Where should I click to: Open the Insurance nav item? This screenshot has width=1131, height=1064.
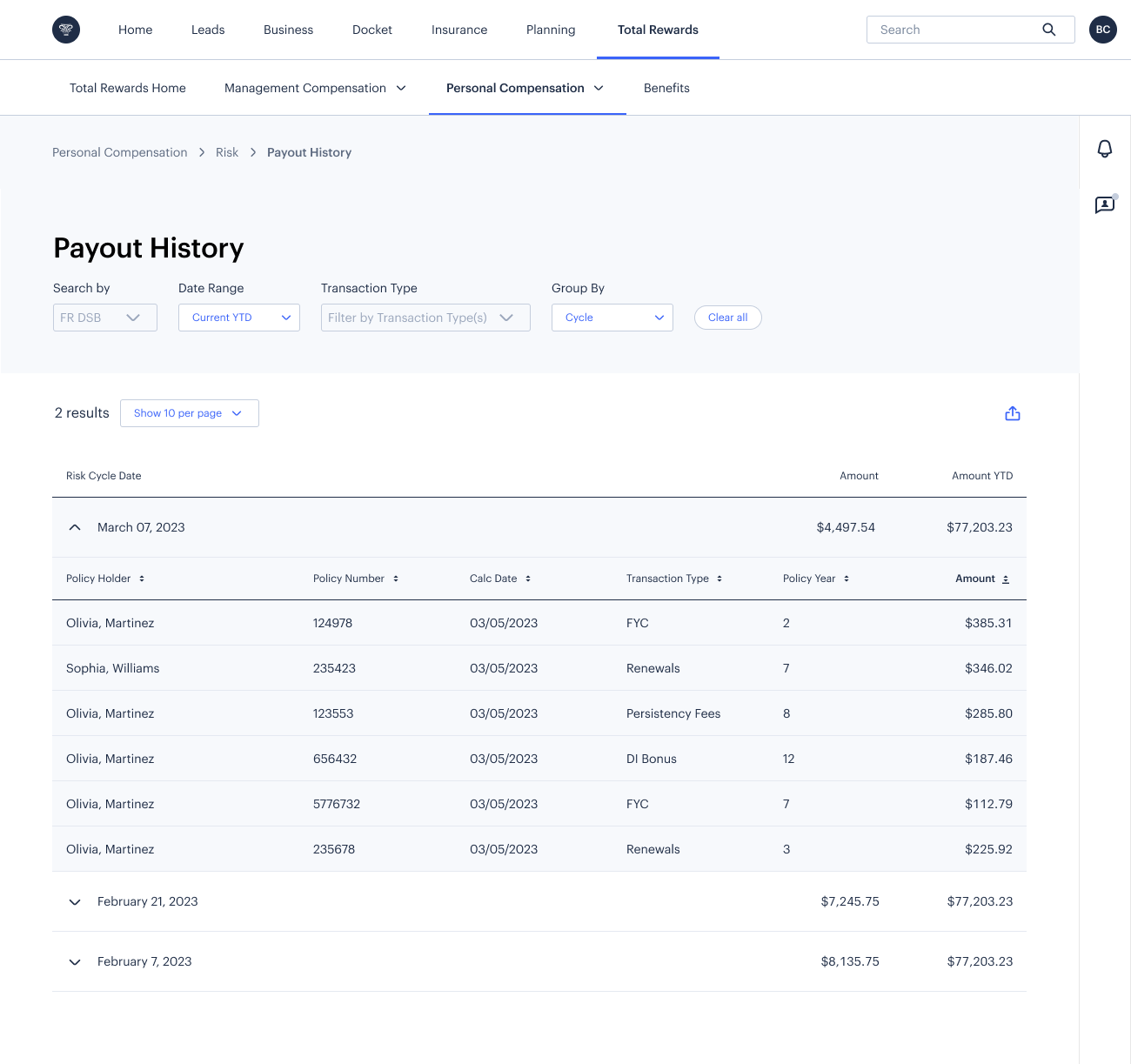(459, 30)
